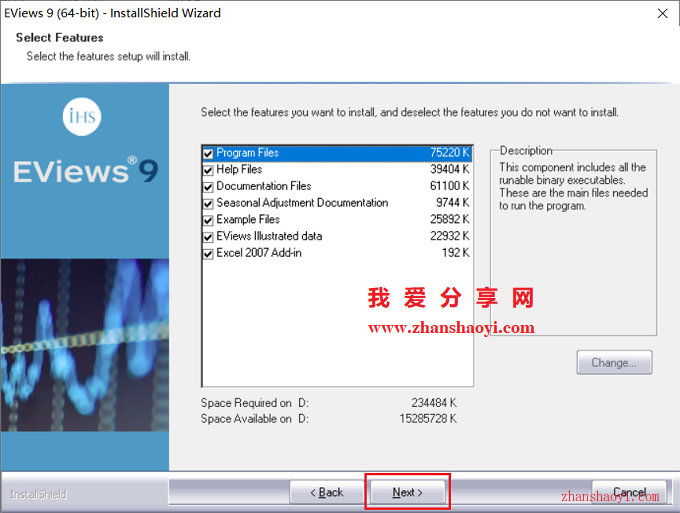Uncheck the Program Files checkbox
The height and width of the screenshot is (513, 680).
[208, 154]
